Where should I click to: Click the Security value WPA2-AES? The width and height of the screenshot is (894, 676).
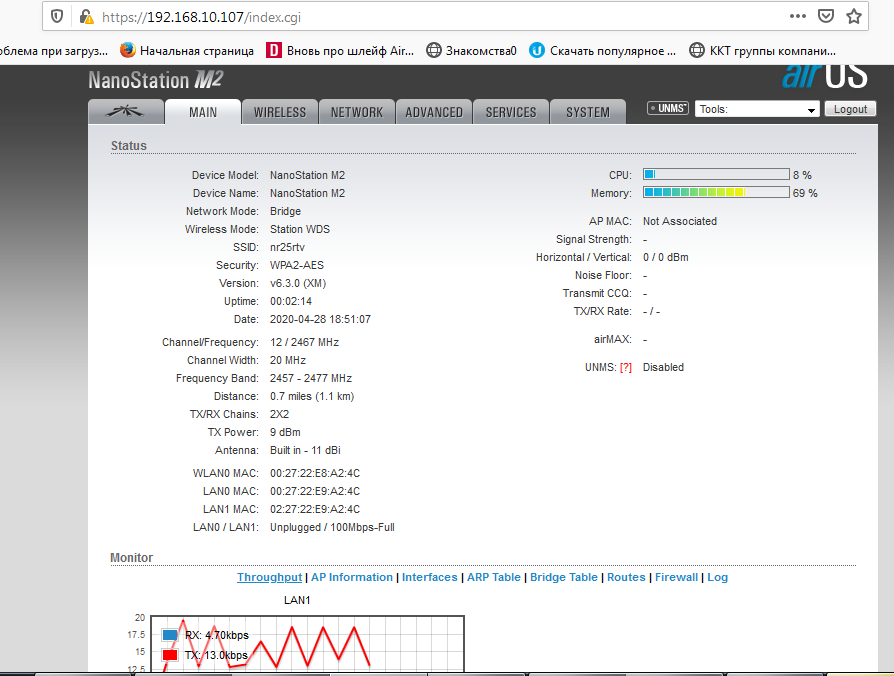pyautogui.click(x=296, y=265)
